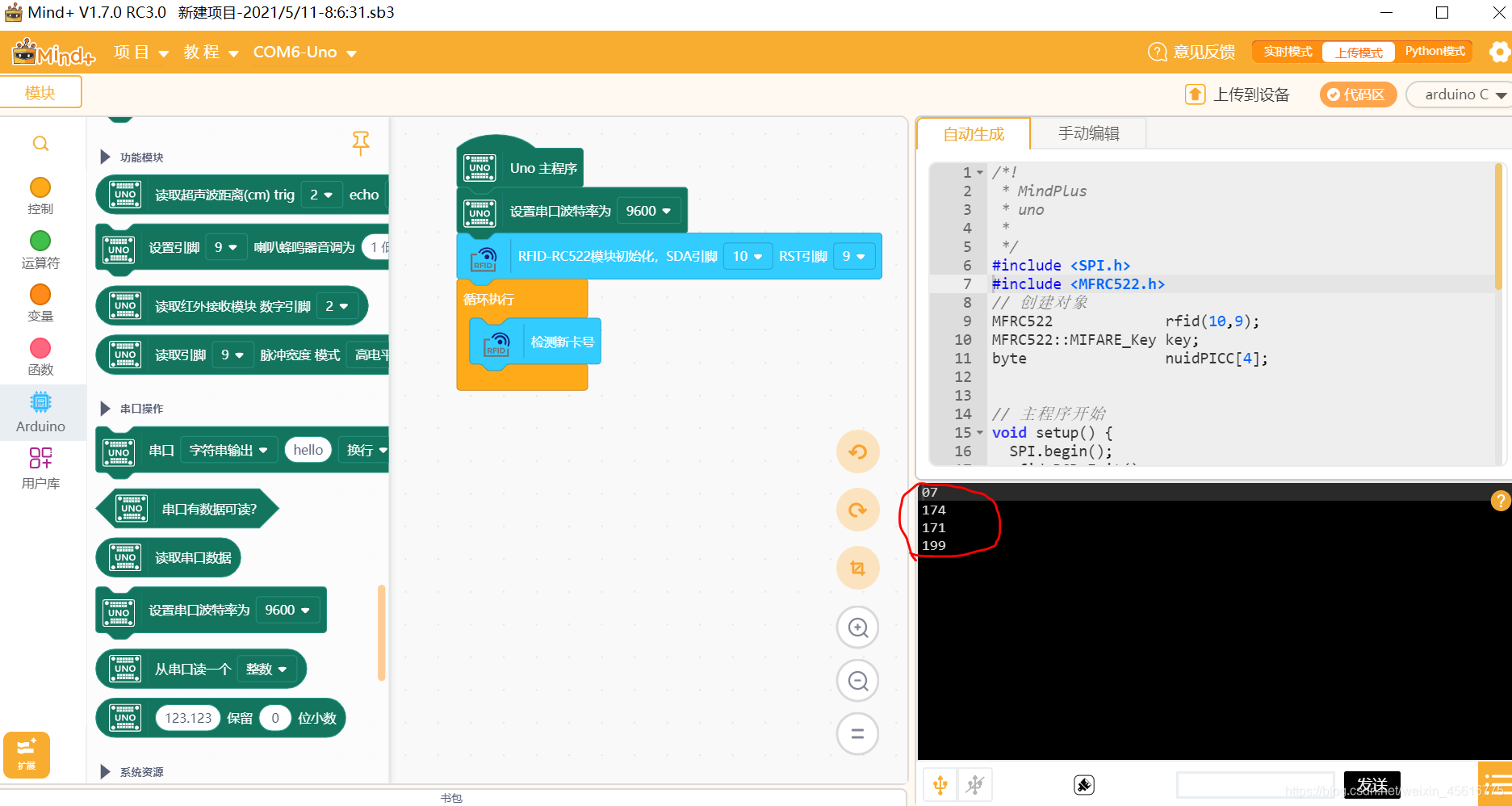Image resolution: width=1512 pixels, height=806 pixels.
Task: Click the 串口有数据可读? block
Action: click(x=187, y=509)
